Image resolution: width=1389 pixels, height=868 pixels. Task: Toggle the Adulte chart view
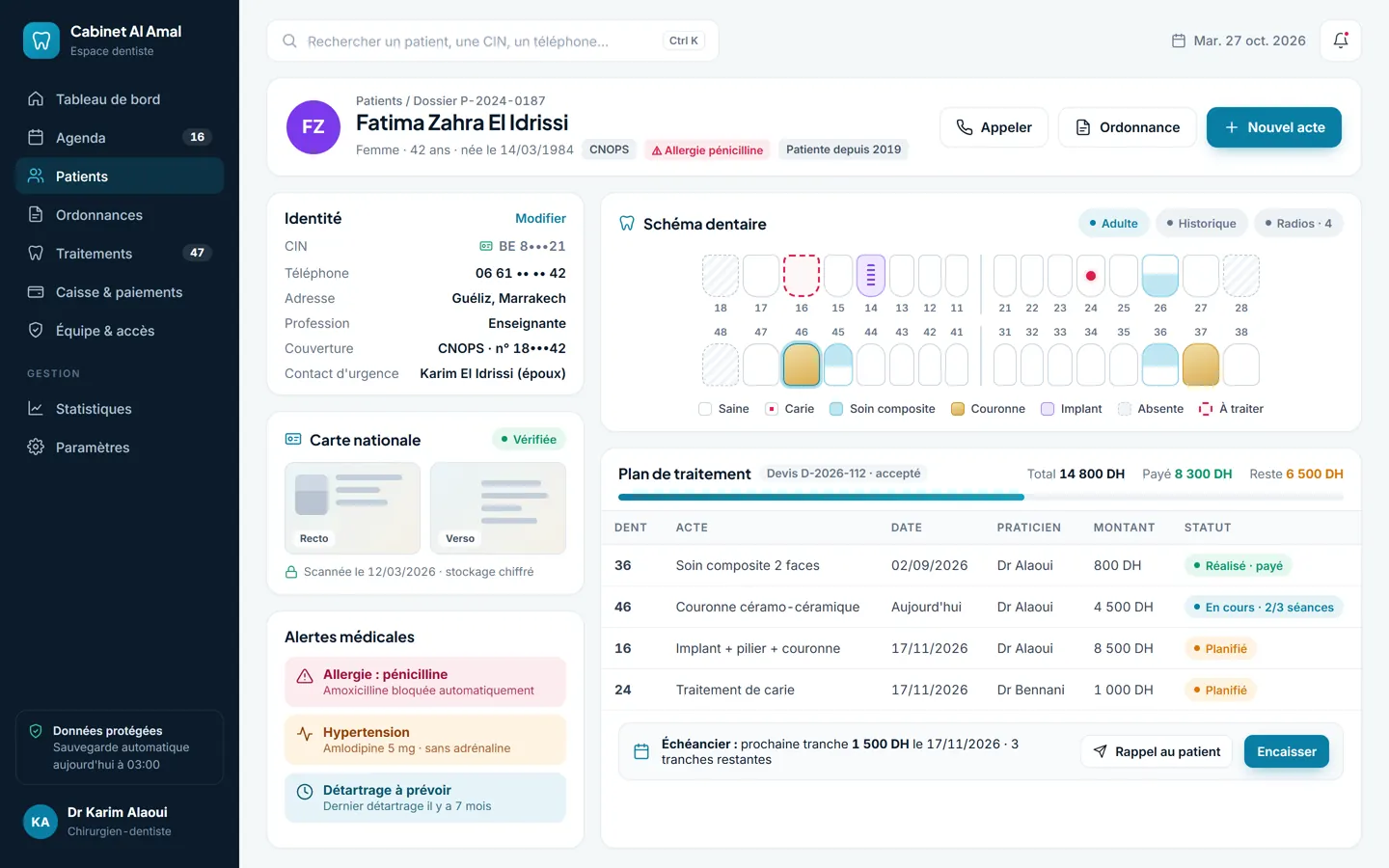point(1114,224)
